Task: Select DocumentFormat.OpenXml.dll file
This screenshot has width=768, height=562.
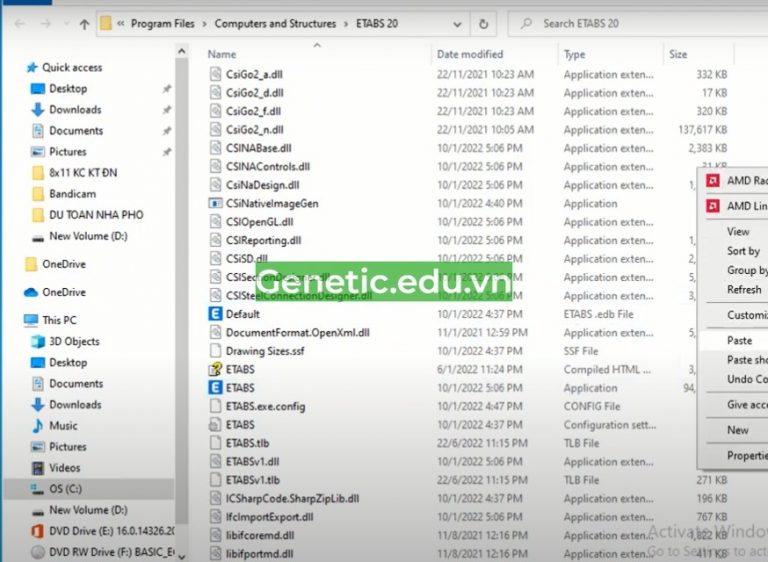Action: (297, 333)
